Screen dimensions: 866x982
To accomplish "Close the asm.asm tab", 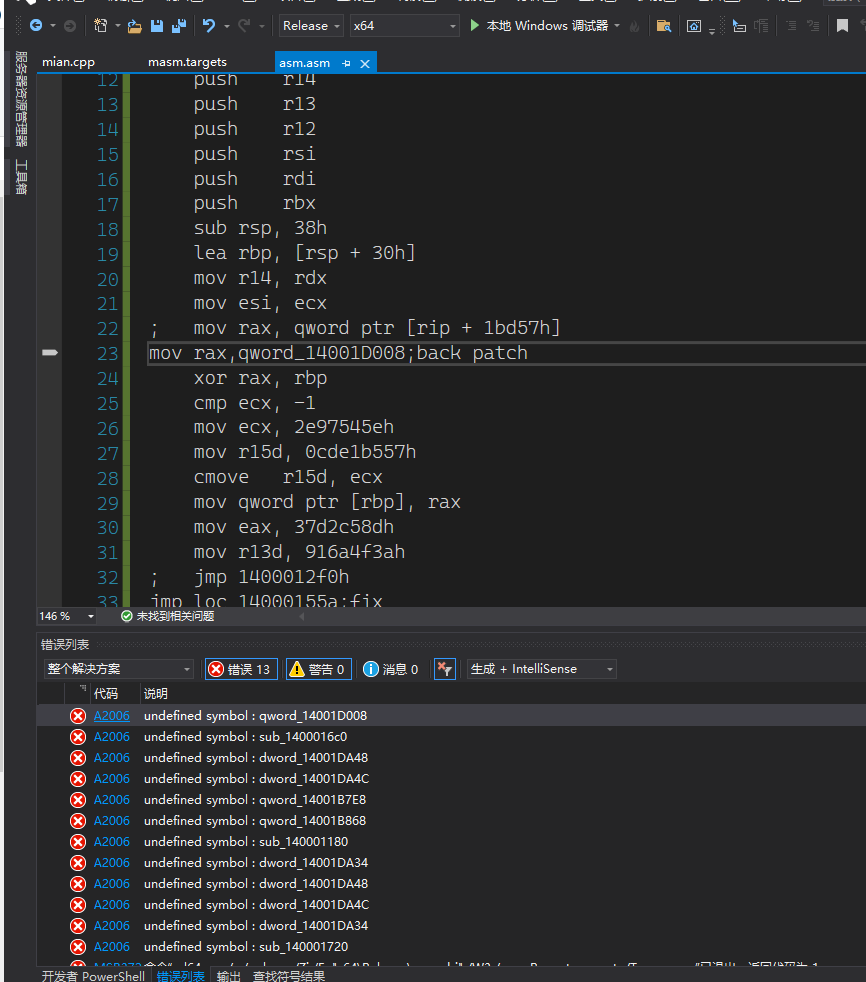I will tap(365, 63).
